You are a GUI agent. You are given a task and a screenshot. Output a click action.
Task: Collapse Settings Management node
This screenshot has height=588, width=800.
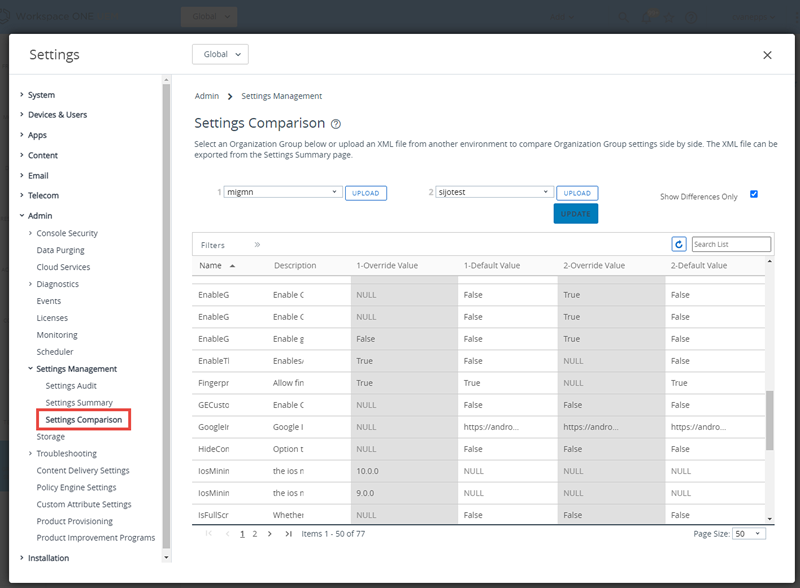click(x=30, y=369)
